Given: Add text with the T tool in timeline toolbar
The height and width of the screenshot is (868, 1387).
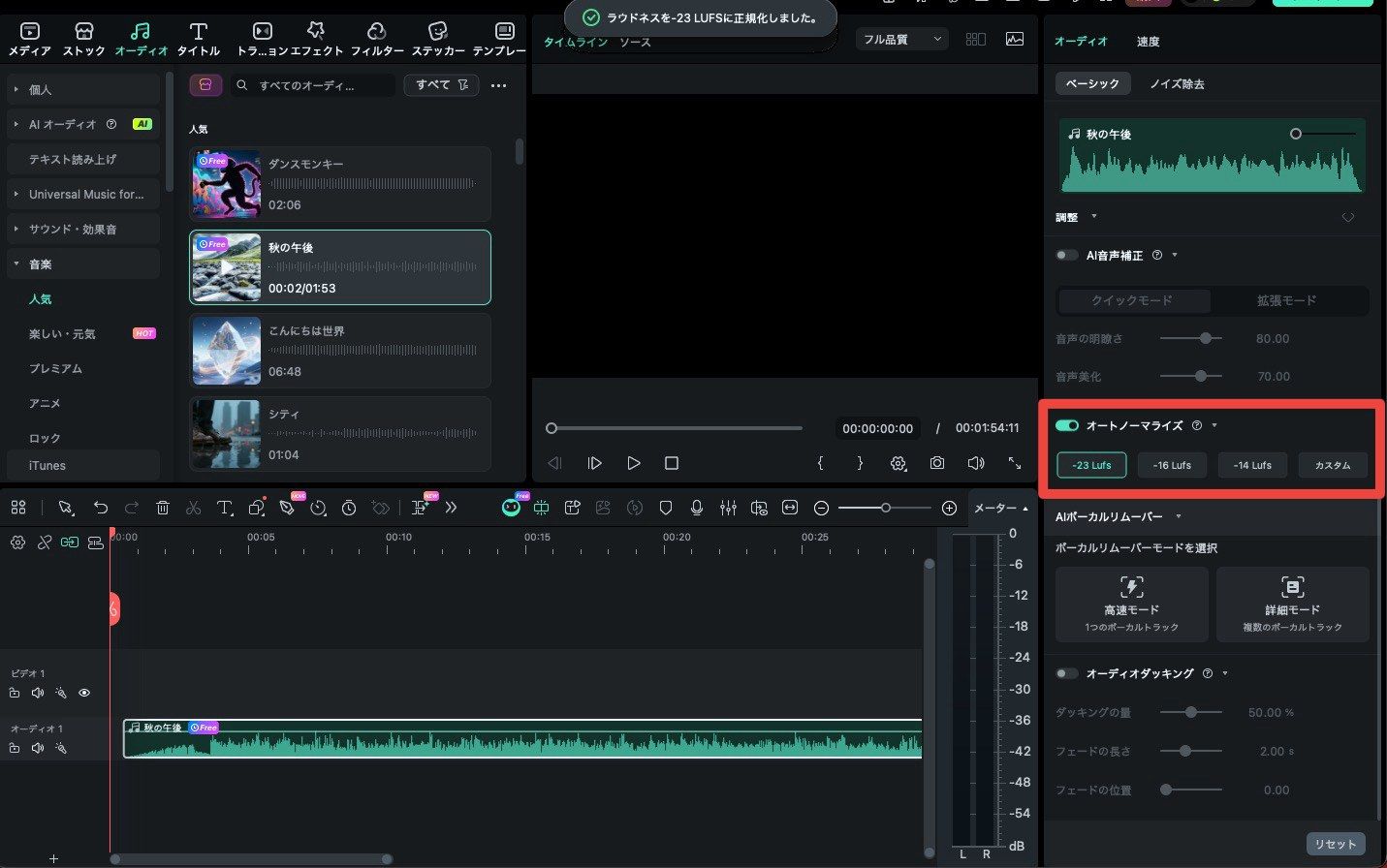Looking at the screenshot, I should 224,508.
